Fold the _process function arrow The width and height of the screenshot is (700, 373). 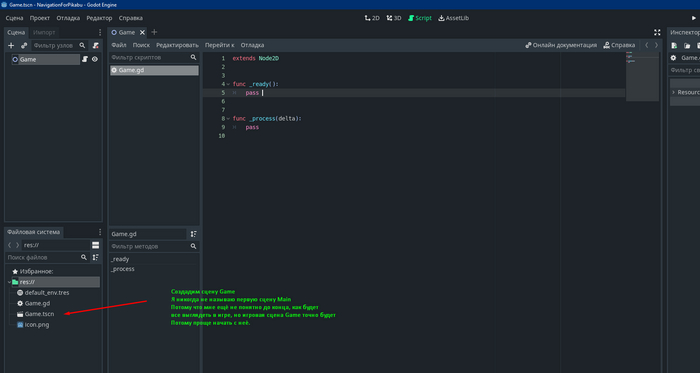[x=228, y=119]
